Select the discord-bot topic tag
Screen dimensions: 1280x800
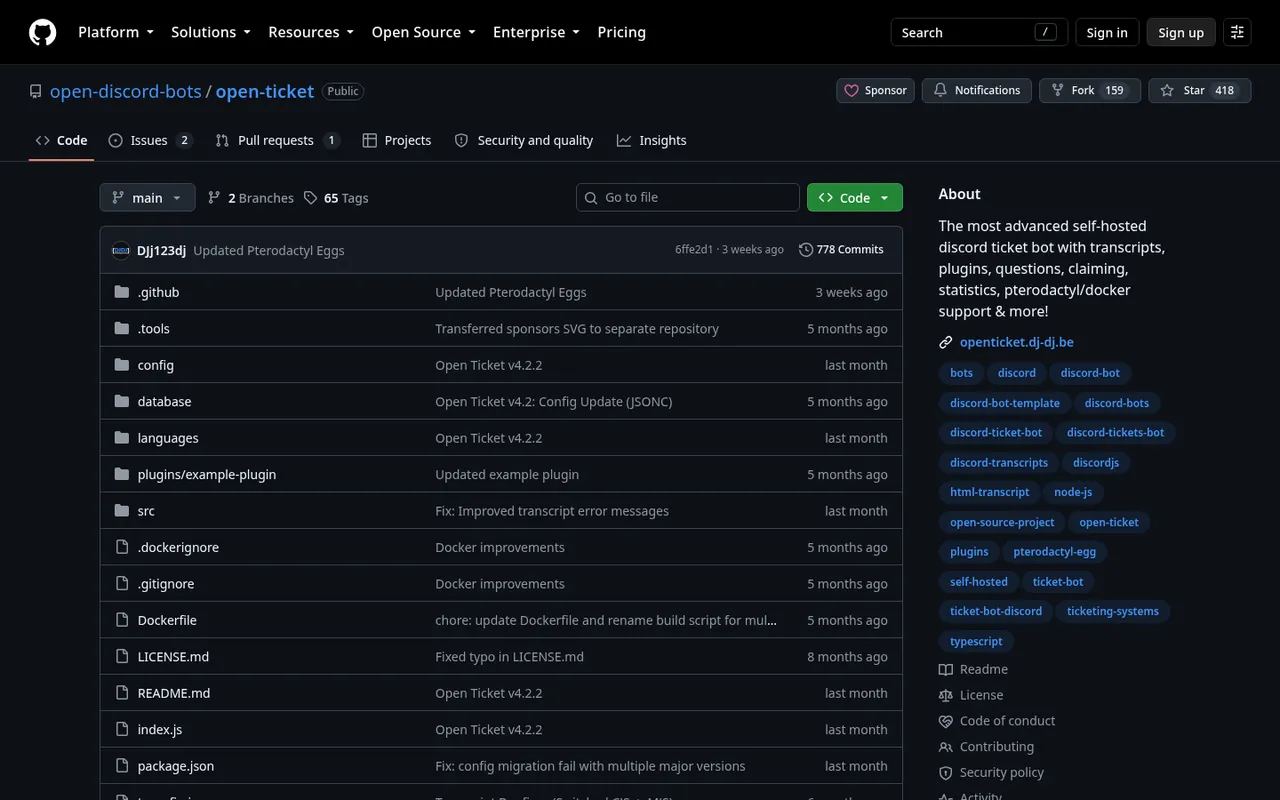1090,373
